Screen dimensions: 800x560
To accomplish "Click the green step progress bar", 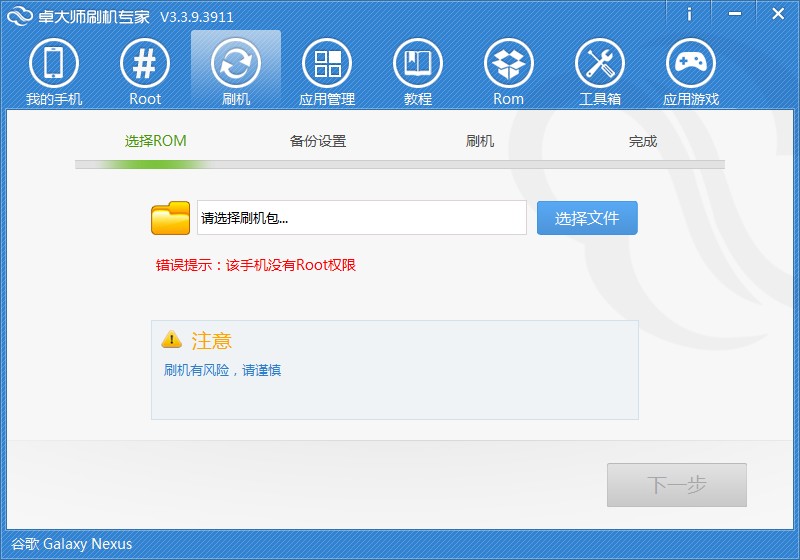I will (x=400, y=164).
